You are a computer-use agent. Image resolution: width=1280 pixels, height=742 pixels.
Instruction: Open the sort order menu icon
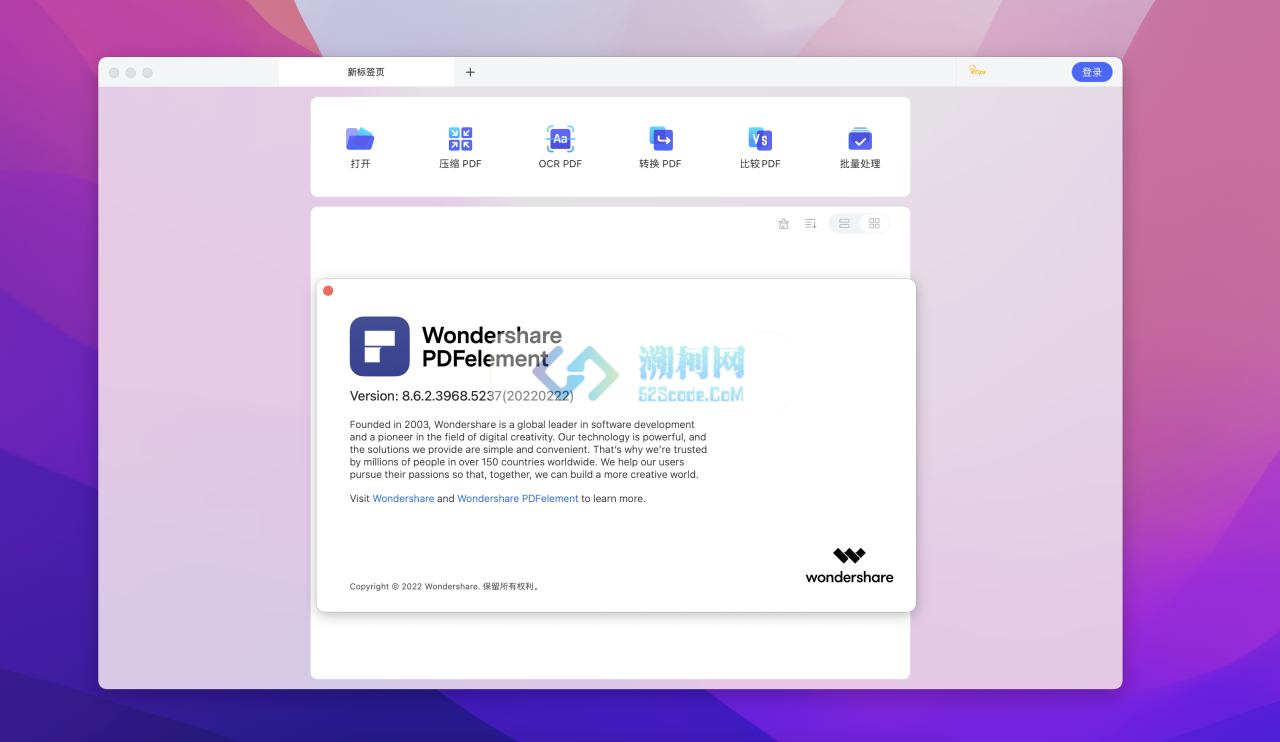811,223
